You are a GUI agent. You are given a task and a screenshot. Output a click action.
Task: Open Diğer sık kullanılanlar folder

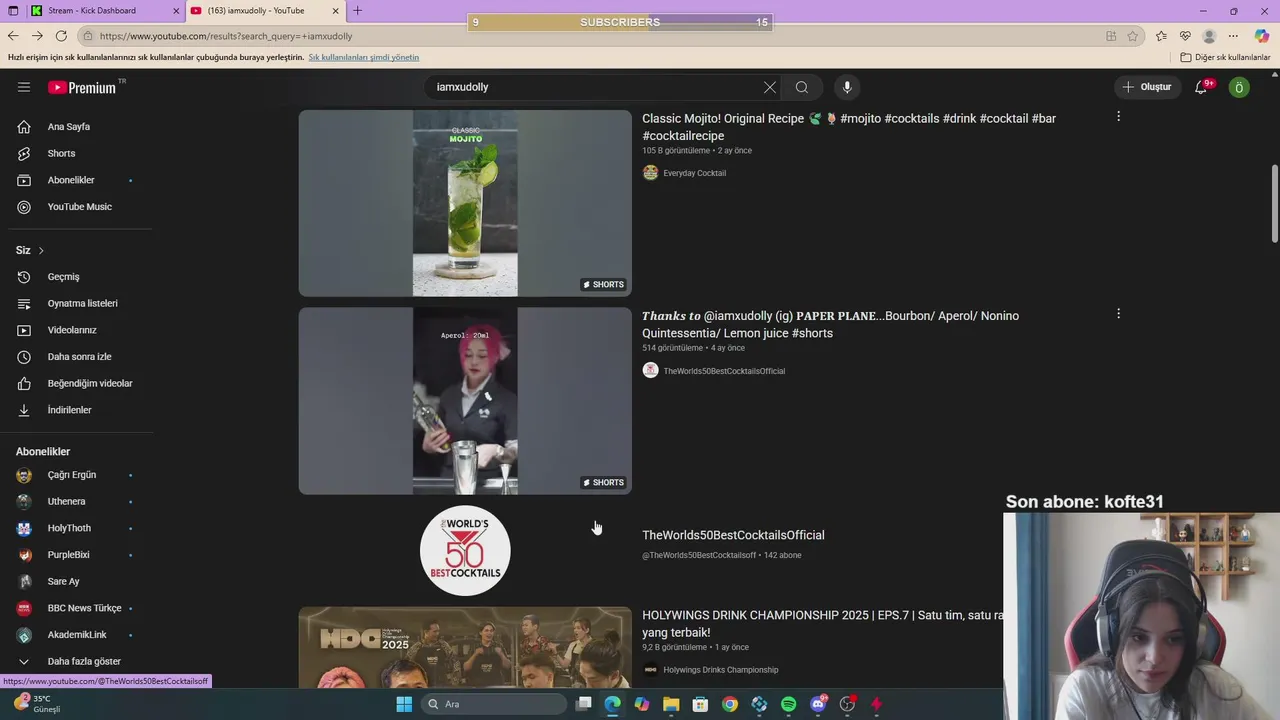[x=1225, y=57]
